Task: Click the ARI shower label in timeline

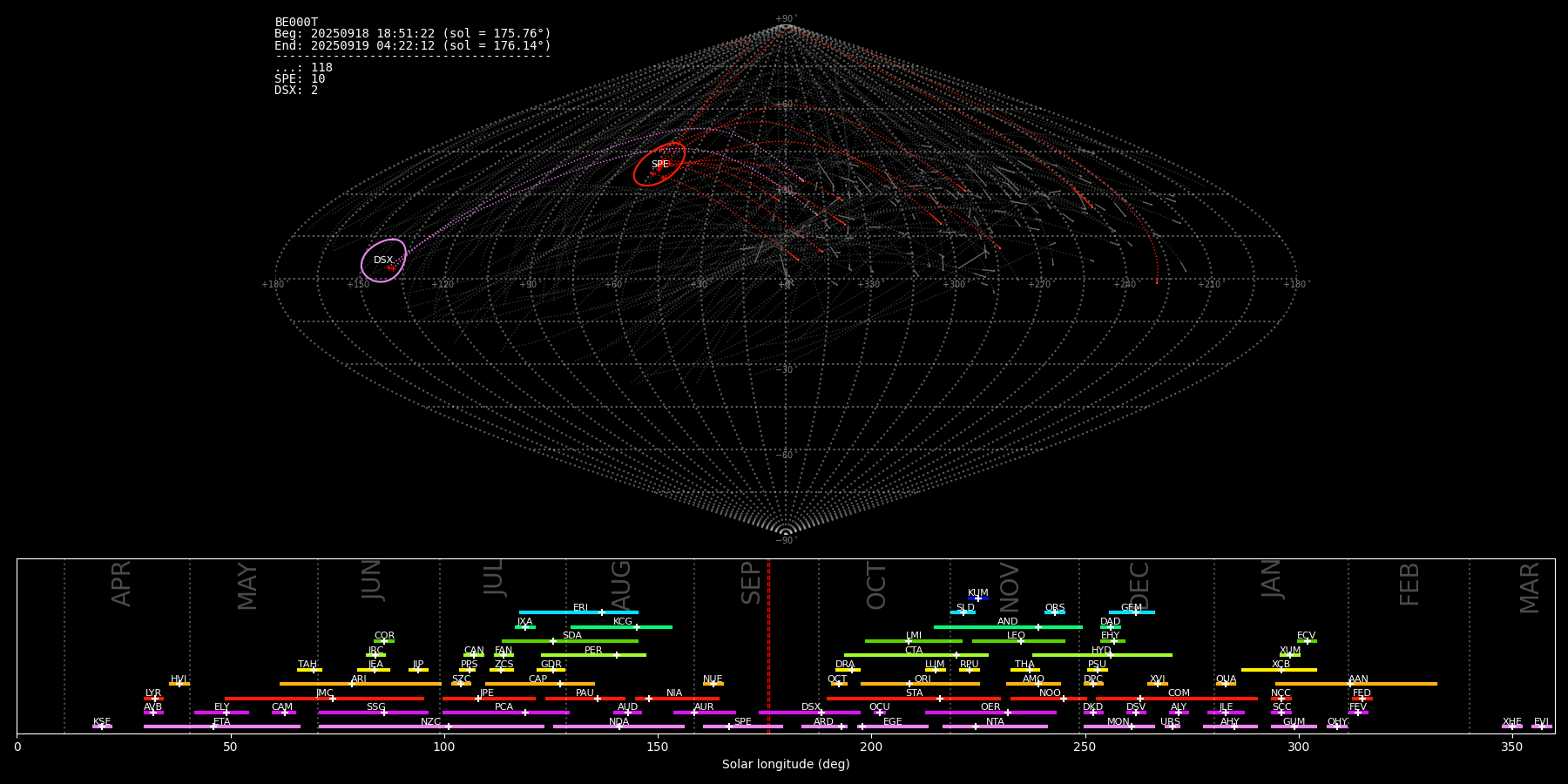Action: [x=359, y=679]
